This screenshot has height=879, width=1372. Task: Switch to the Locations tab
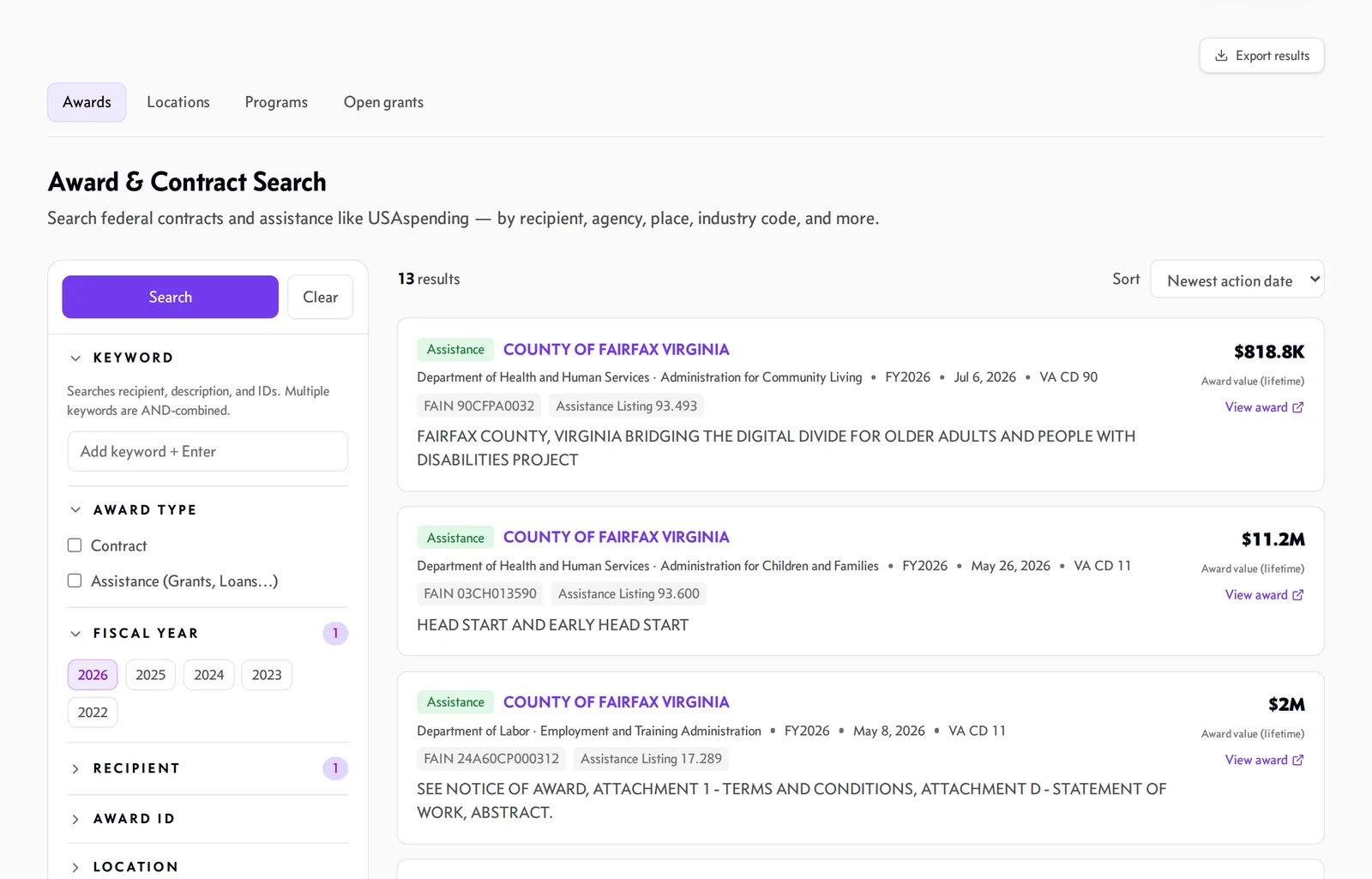pos(178,102)
